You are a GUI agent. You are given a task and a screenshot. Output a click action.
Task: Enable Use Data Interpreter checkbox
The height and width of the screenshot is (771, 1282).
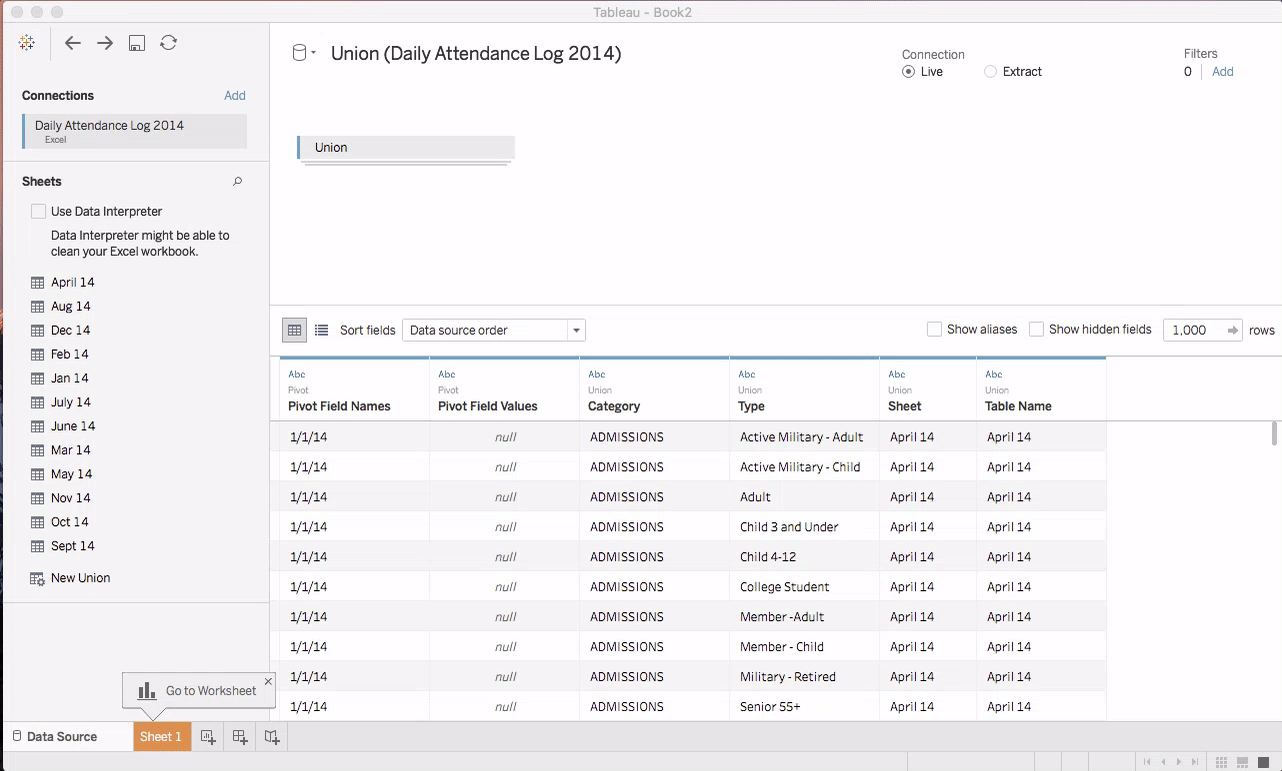(x=38, y=212)
